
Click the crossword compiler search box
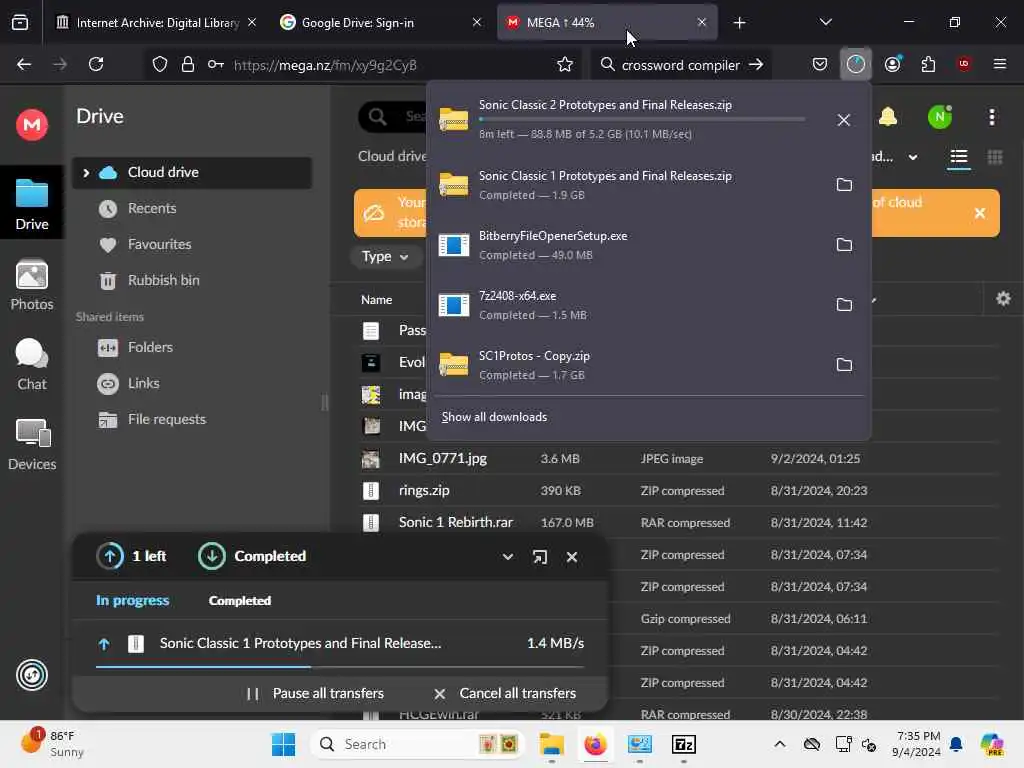tap(680, 65)
